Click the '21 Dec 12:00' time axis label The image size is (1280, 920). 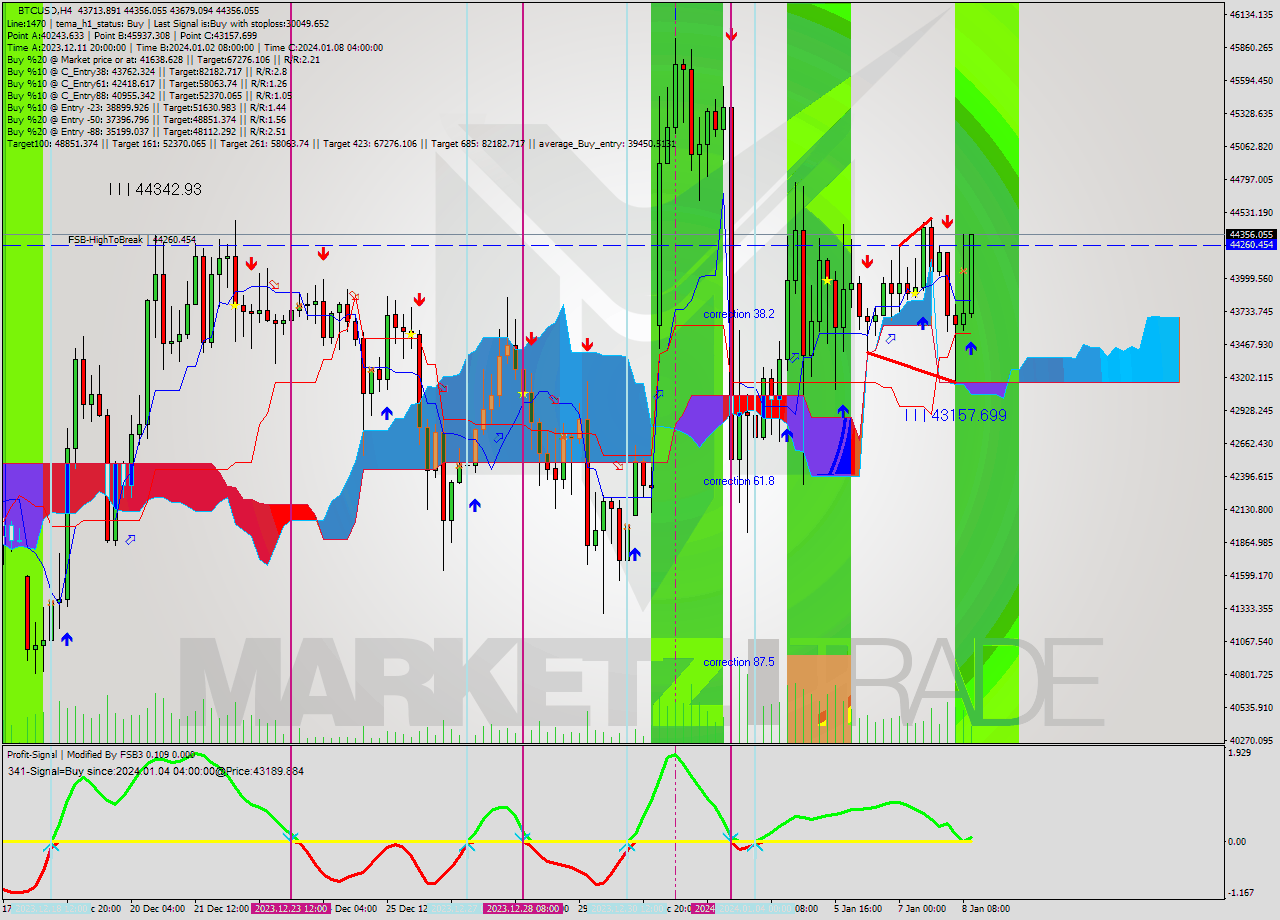pos(222,909)
